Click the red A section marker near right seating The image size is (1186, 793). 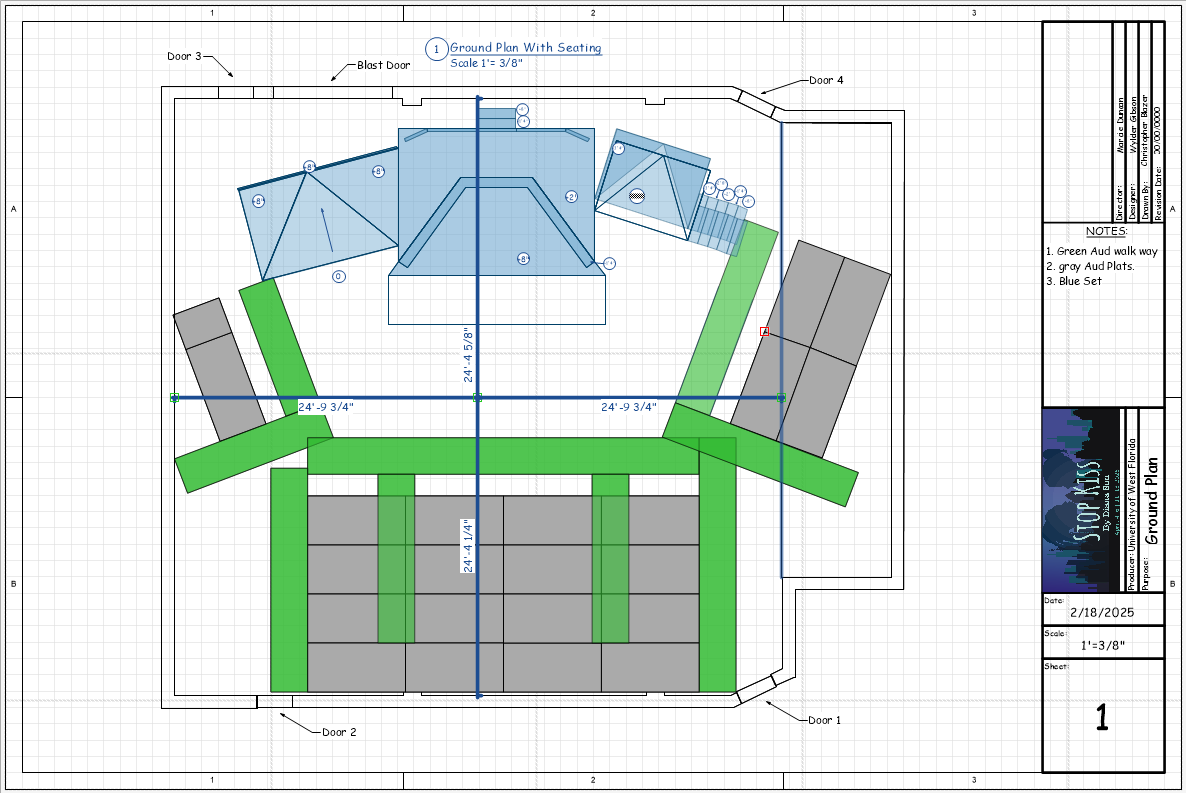pos(764,330)
